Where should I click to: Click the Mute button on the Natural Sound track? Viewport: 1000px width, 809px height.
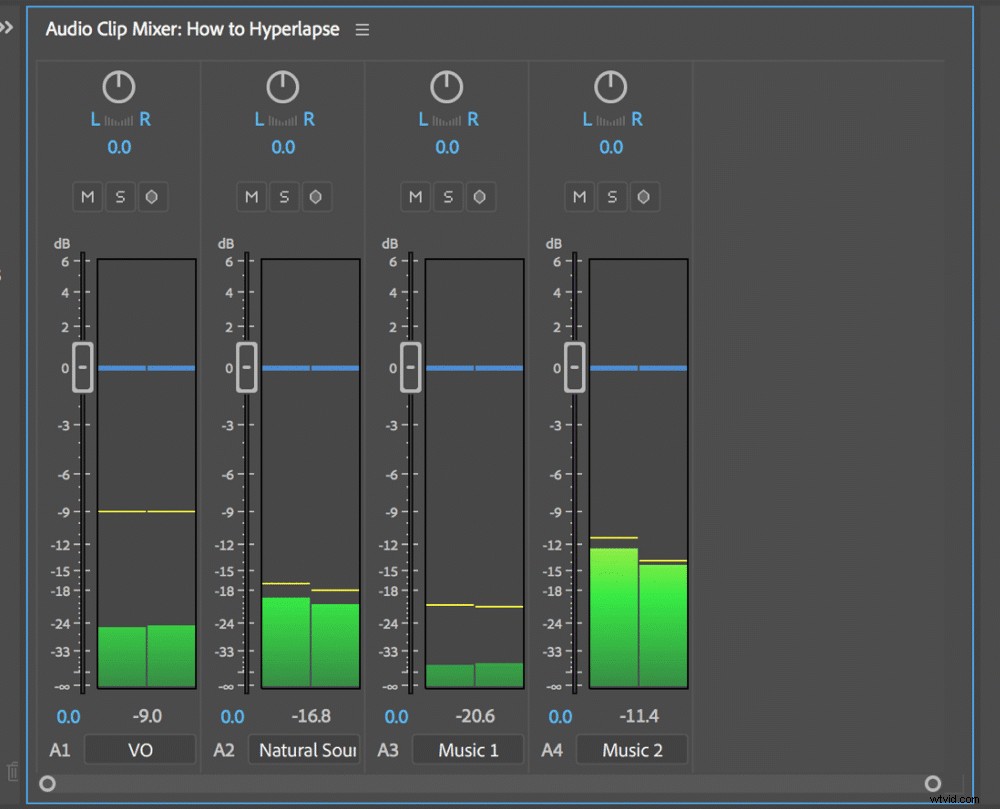[251, 196]
